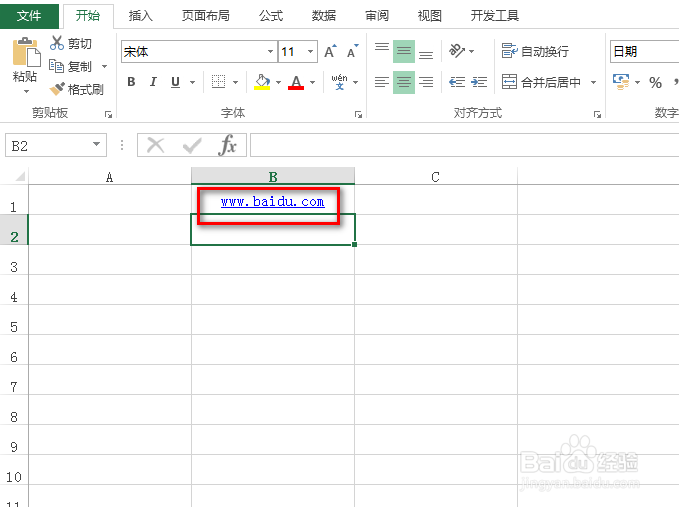Toggle underline formatting U
Viewport: 679px width, 507px height.
click(x=175, y=82)
